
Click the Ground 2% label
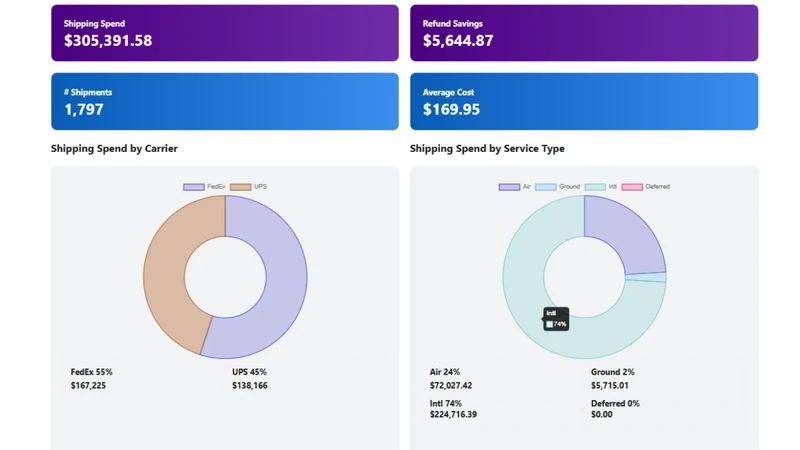tap(612, 372)
